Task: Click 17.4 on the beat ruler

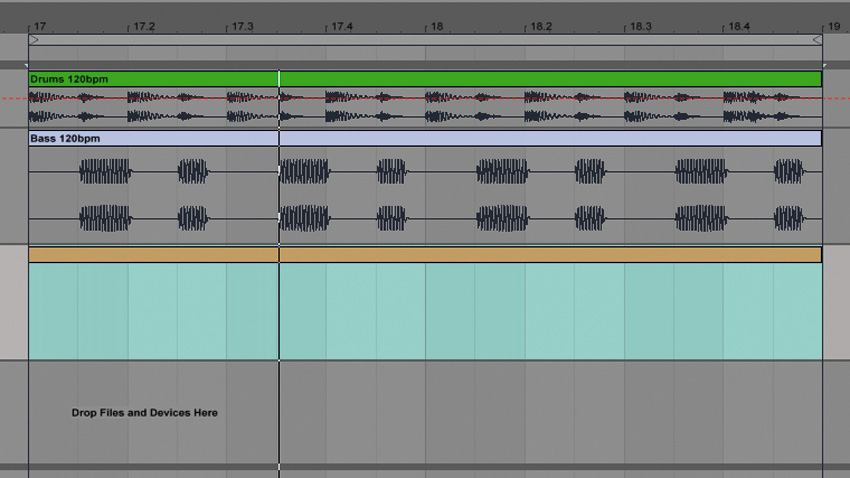Action: pyautogui.click(x=342, y=26)
